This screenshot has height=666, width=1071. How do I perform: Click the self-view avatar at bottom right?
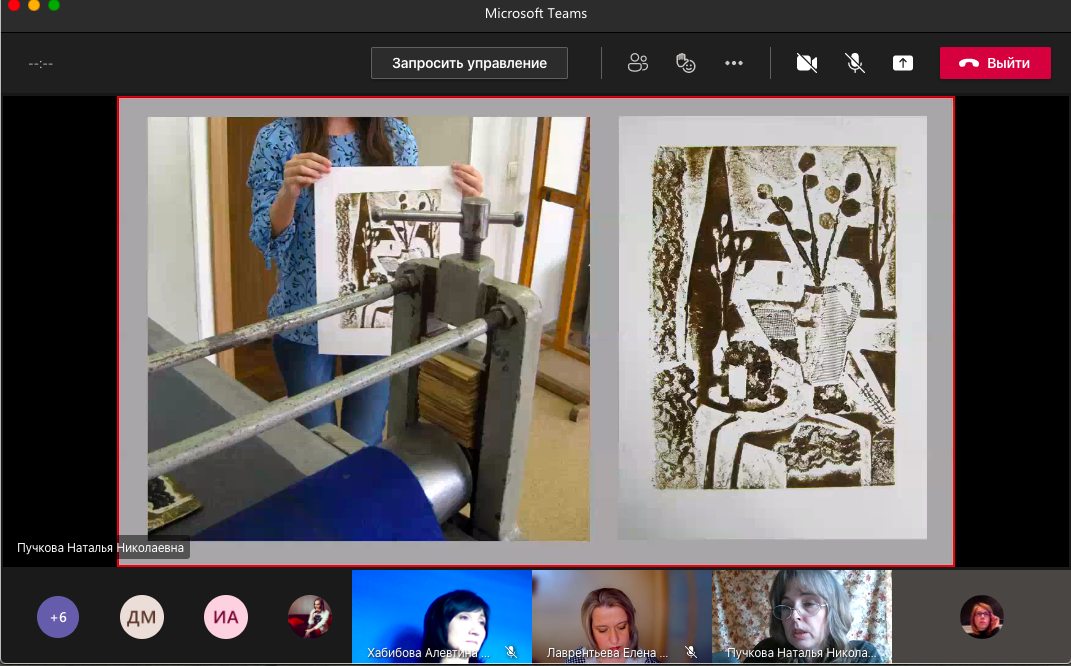tap(981, 617)
